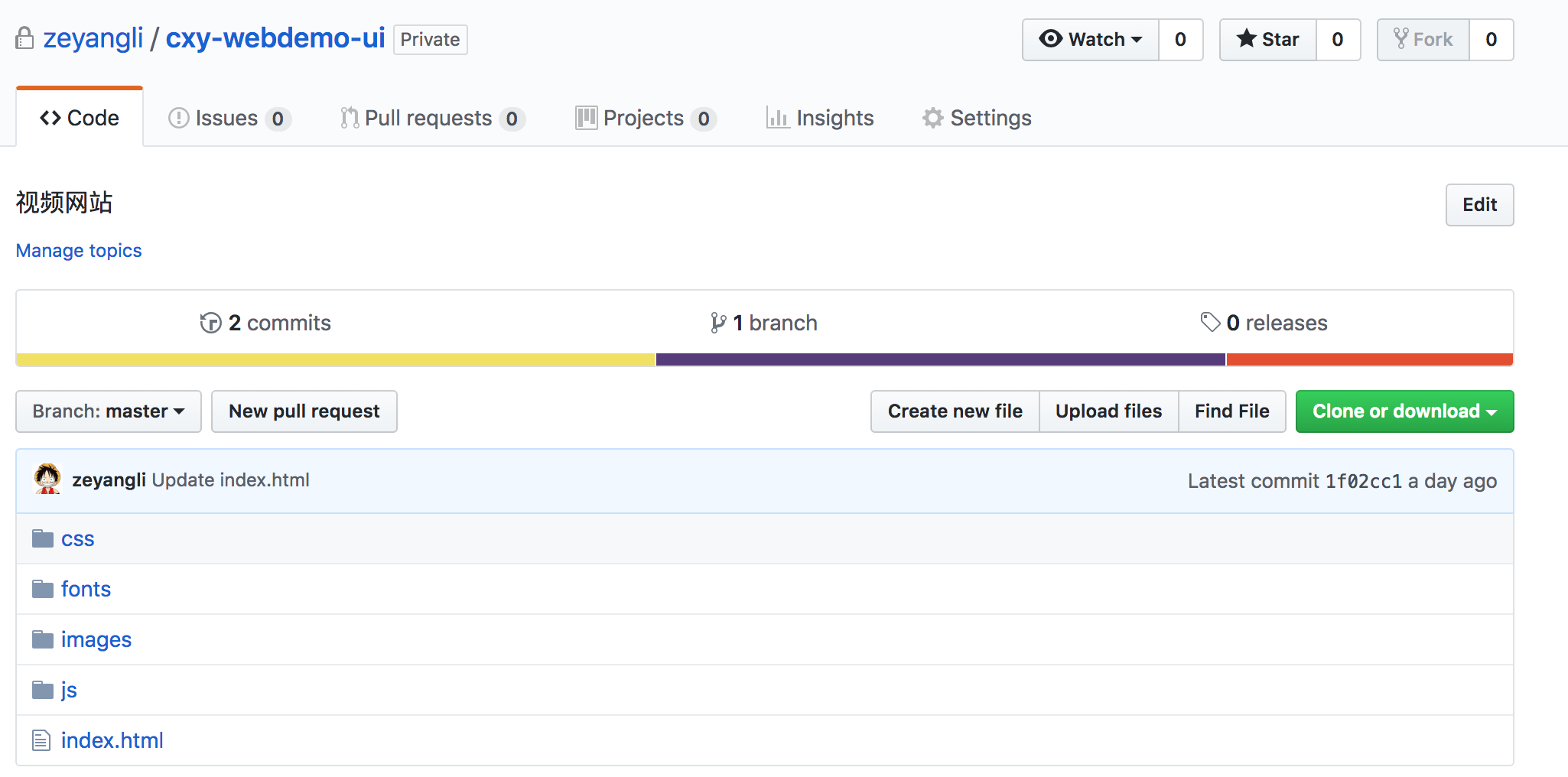This screenshot has width=1568, height=777.
Task: Click the index.html file icon
Action: (41, 741)
